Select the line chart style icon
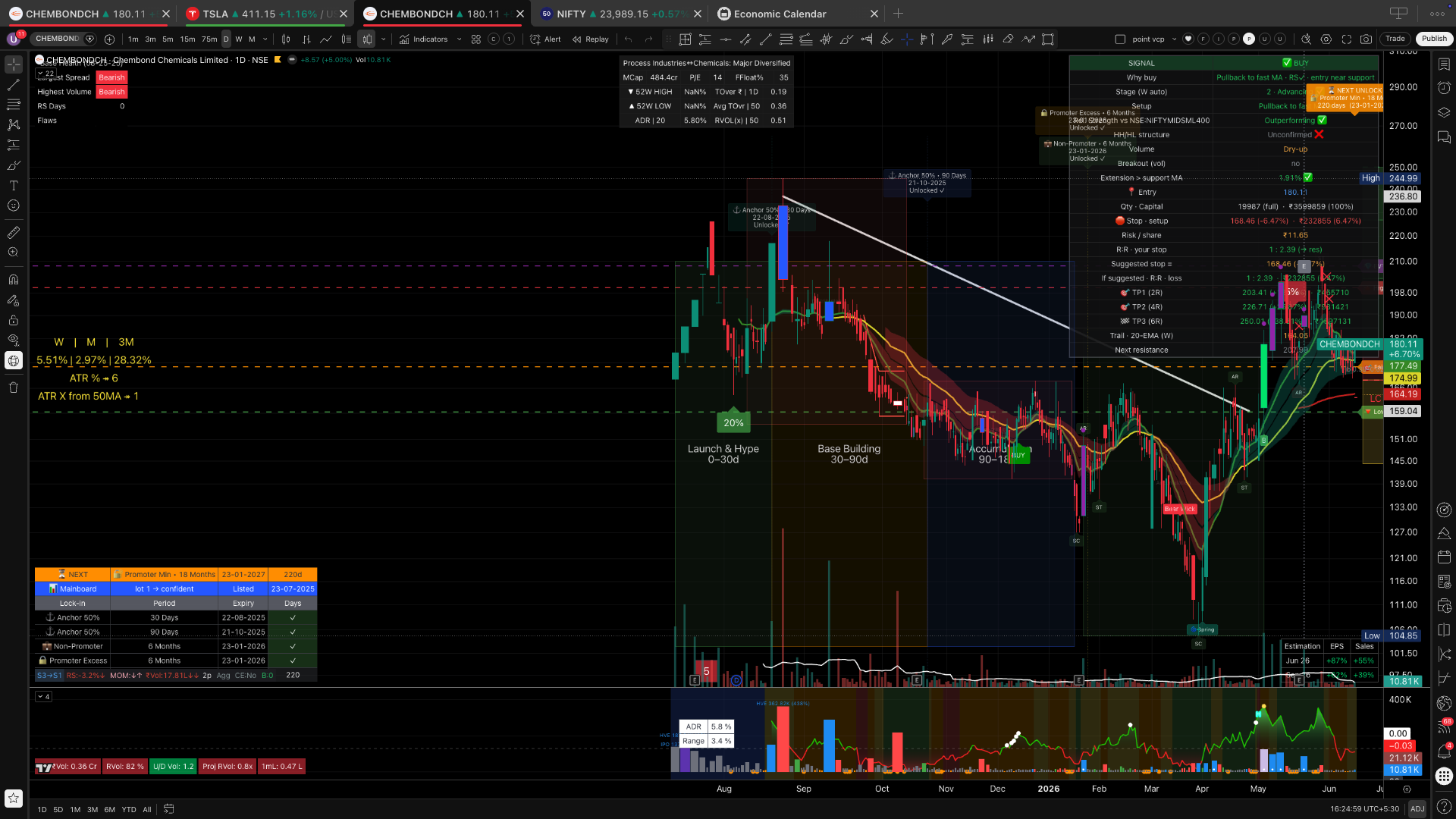 coord(326,39)
